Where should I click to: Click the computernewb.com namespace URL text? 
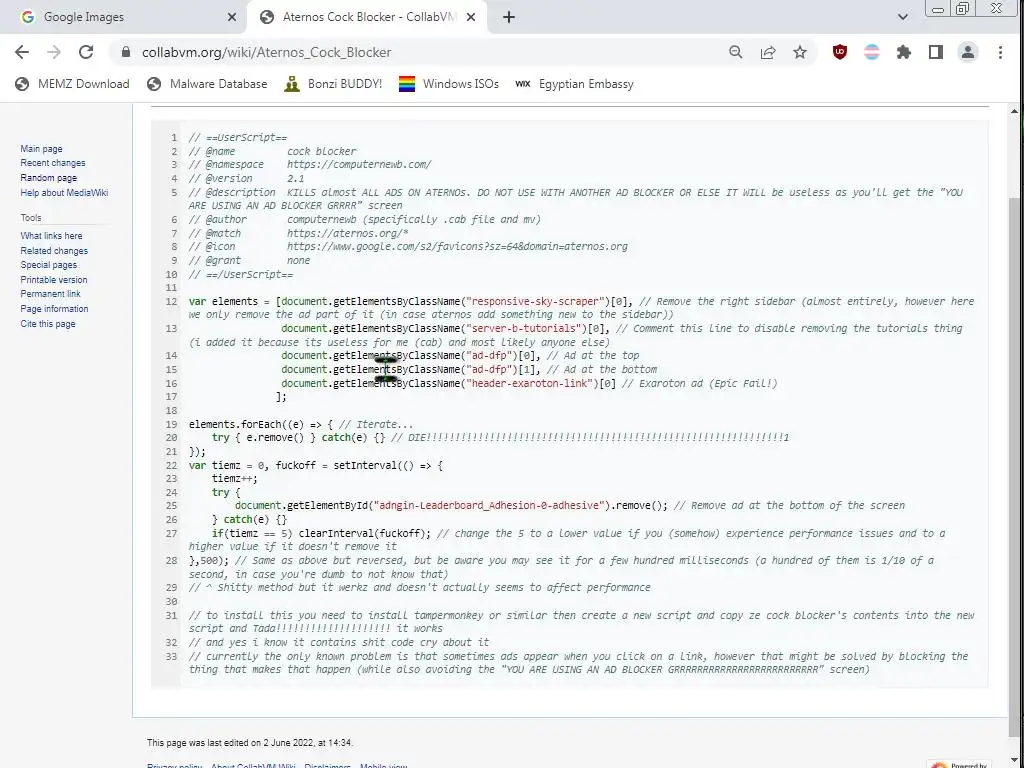tap(359, 165)
